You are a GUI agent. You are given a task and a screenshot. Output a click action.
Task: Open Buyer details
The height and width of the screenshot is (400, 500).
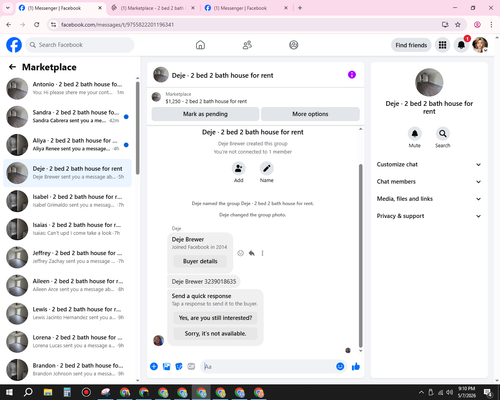coord(200,261)
